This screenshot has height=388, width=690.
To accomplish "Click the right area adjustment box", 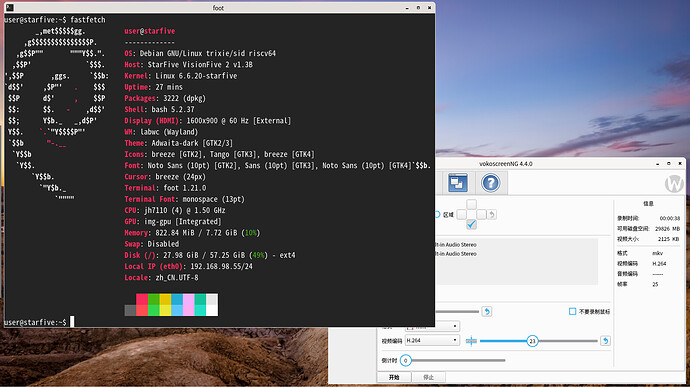I will pos(481,215).
